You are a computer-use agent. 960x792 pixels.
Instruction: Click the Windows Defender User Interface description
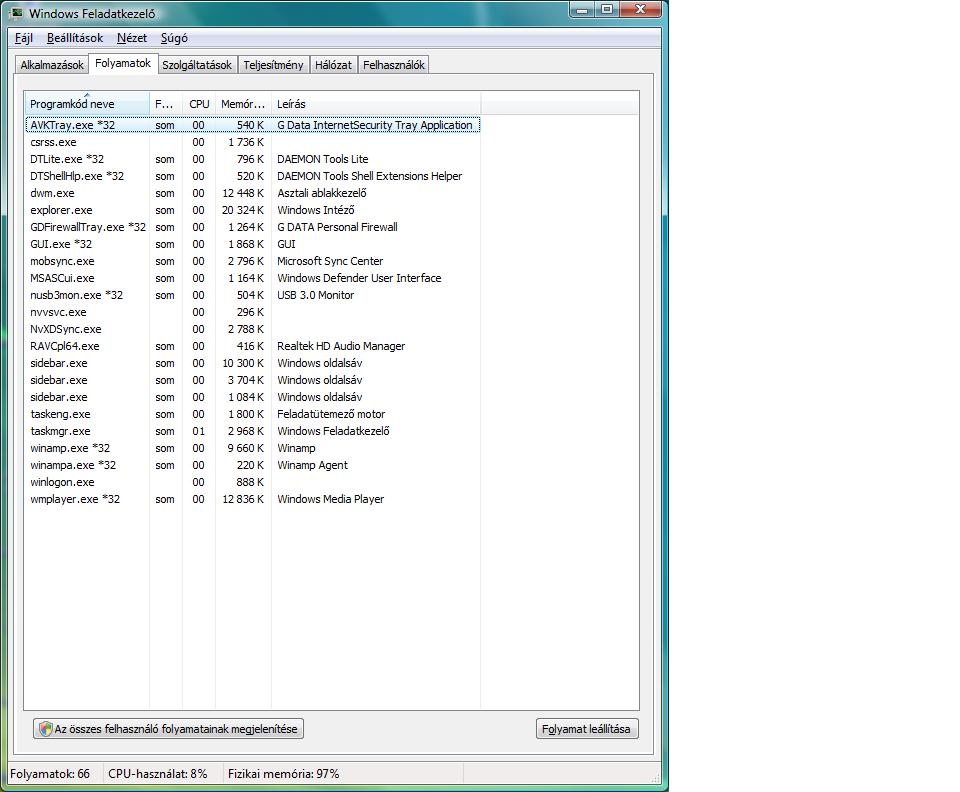[x=359, y=278]
